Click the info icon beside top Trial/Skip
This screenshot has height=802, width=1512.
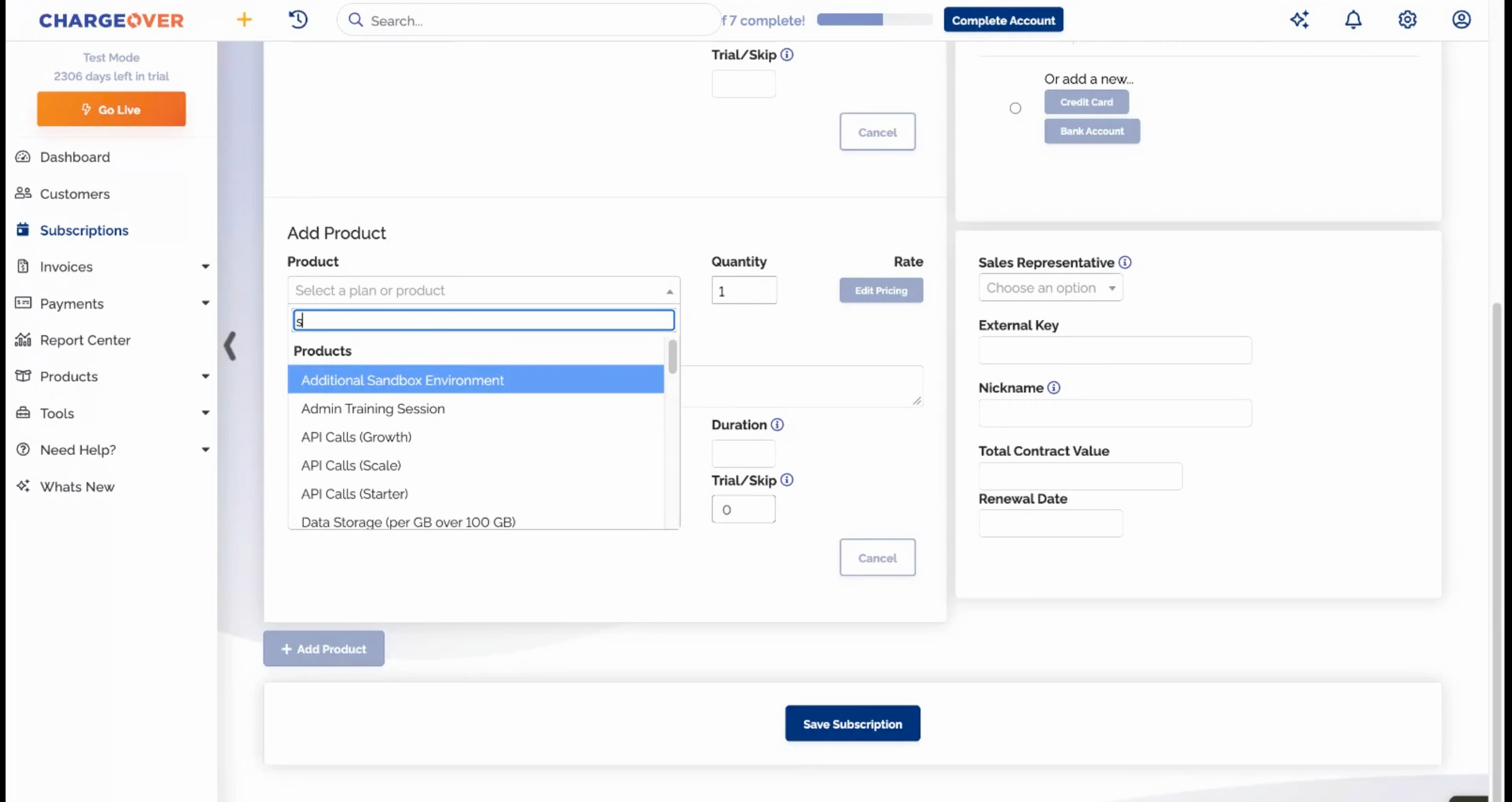click(787, 55)
